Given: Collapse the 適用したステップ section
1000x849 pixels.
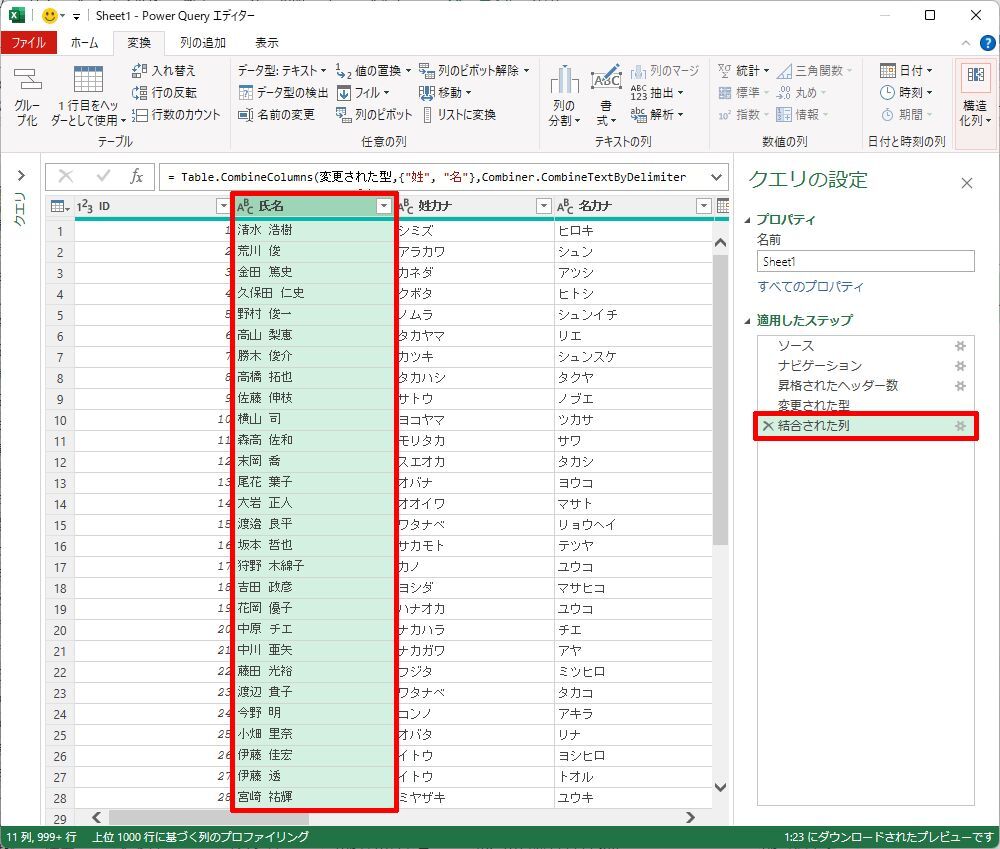Looking at the screenshot, I should point(749,321).
